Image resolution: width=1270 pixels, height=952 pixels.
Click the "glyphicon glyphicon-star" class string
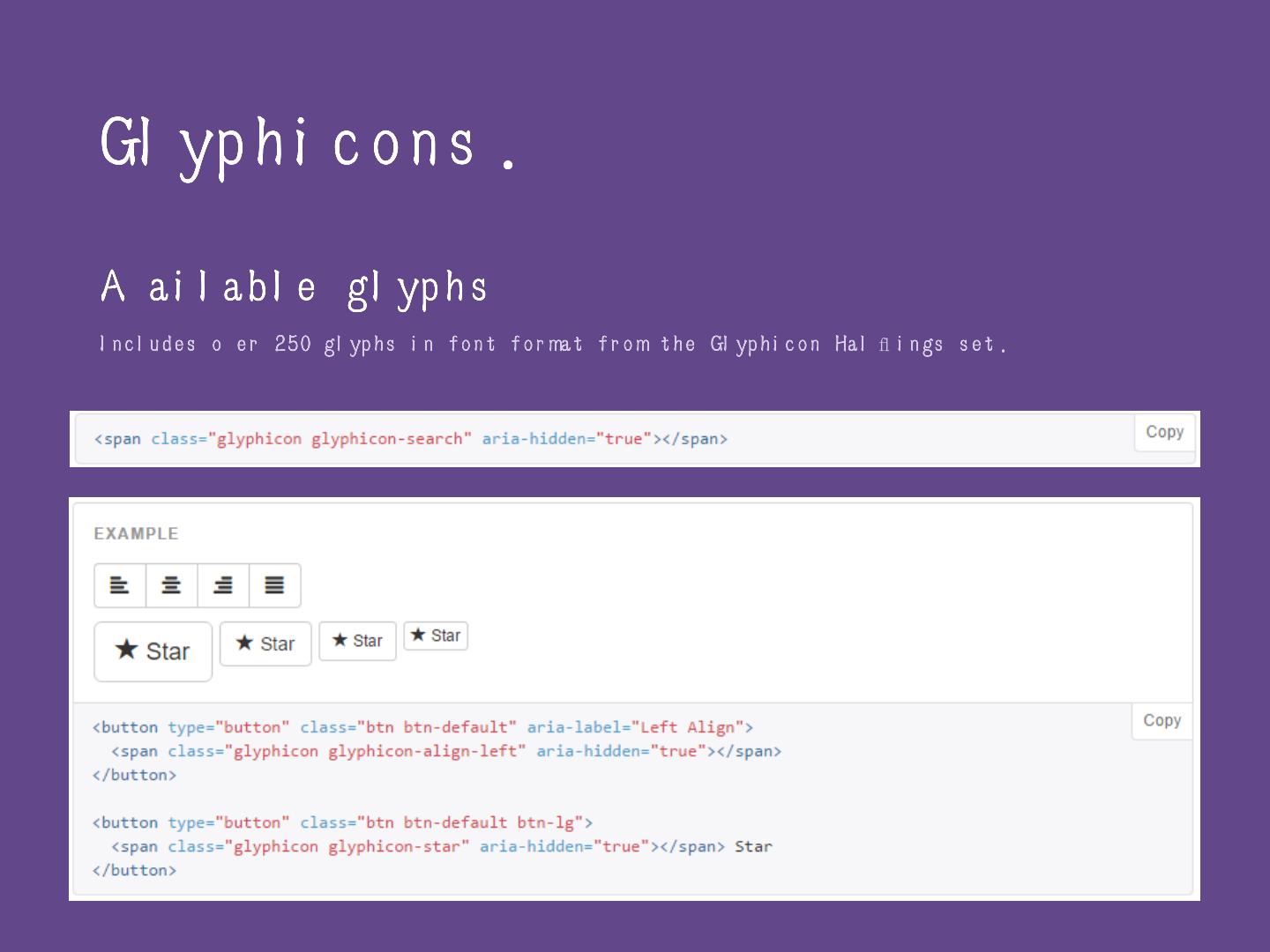coord(347,846)
